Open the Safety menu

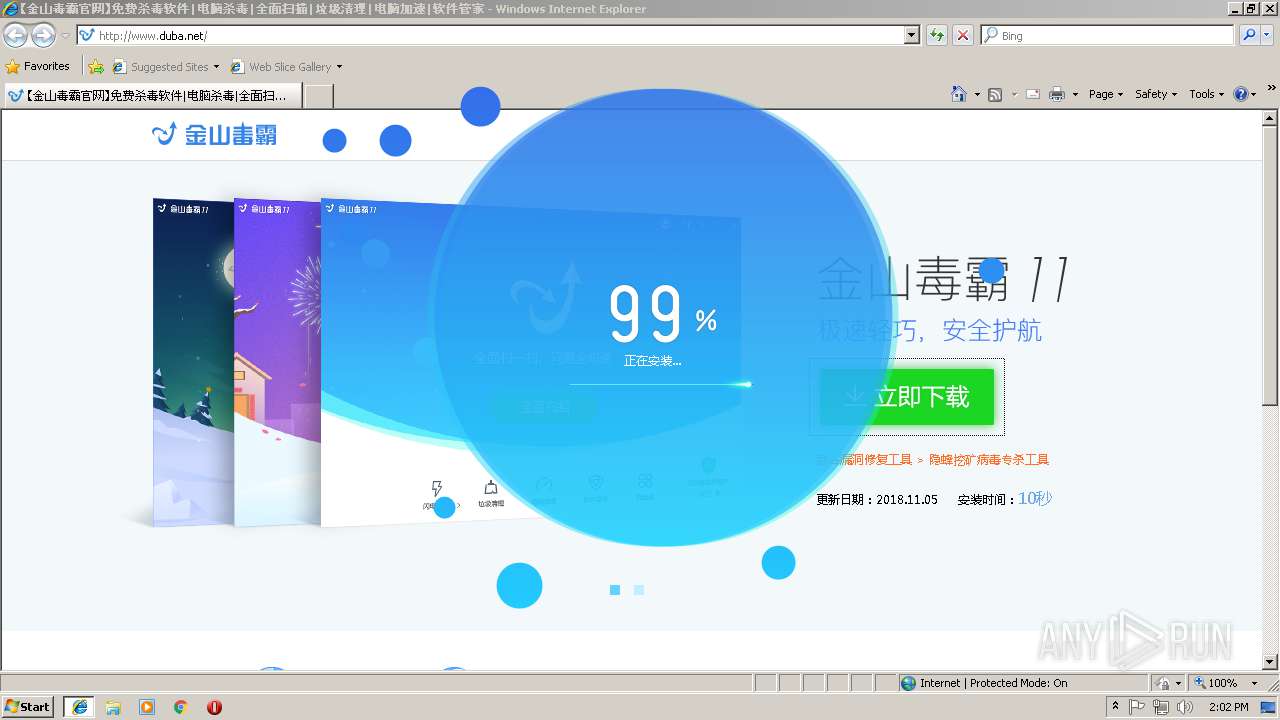1155,94
